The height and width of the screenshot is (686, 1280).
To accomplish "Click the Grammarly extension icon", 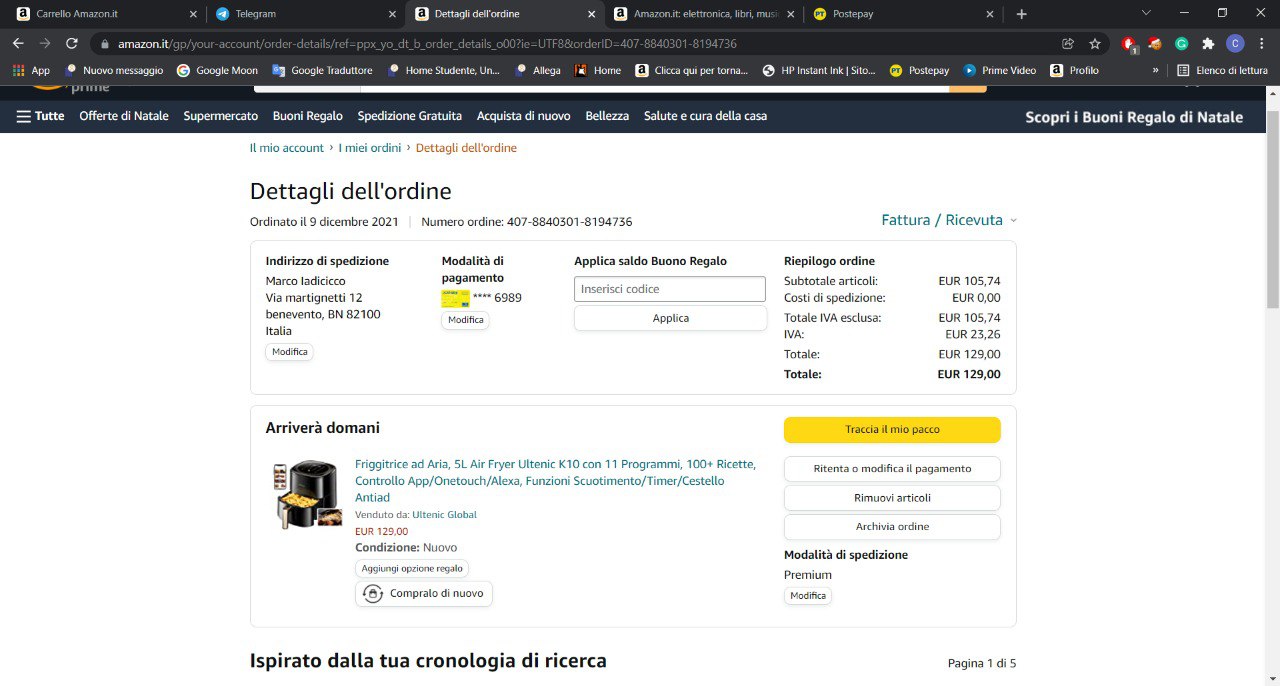I will coord(1181,44).
